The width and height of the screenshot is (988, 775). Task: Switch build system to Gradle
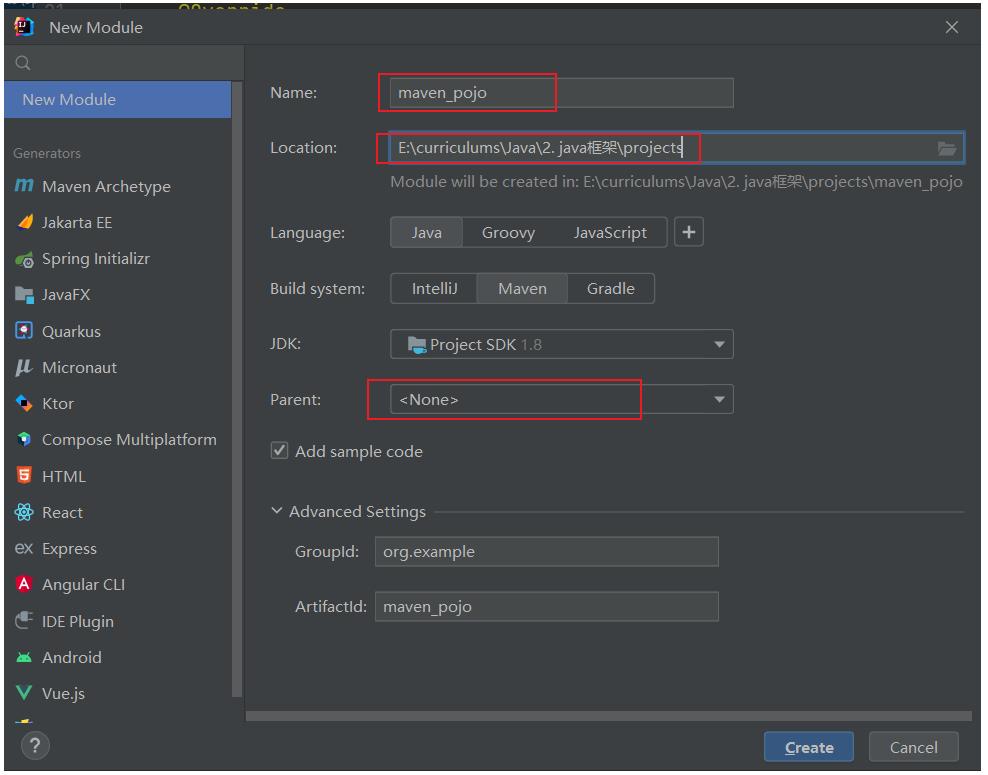click(x=611, y=289)
